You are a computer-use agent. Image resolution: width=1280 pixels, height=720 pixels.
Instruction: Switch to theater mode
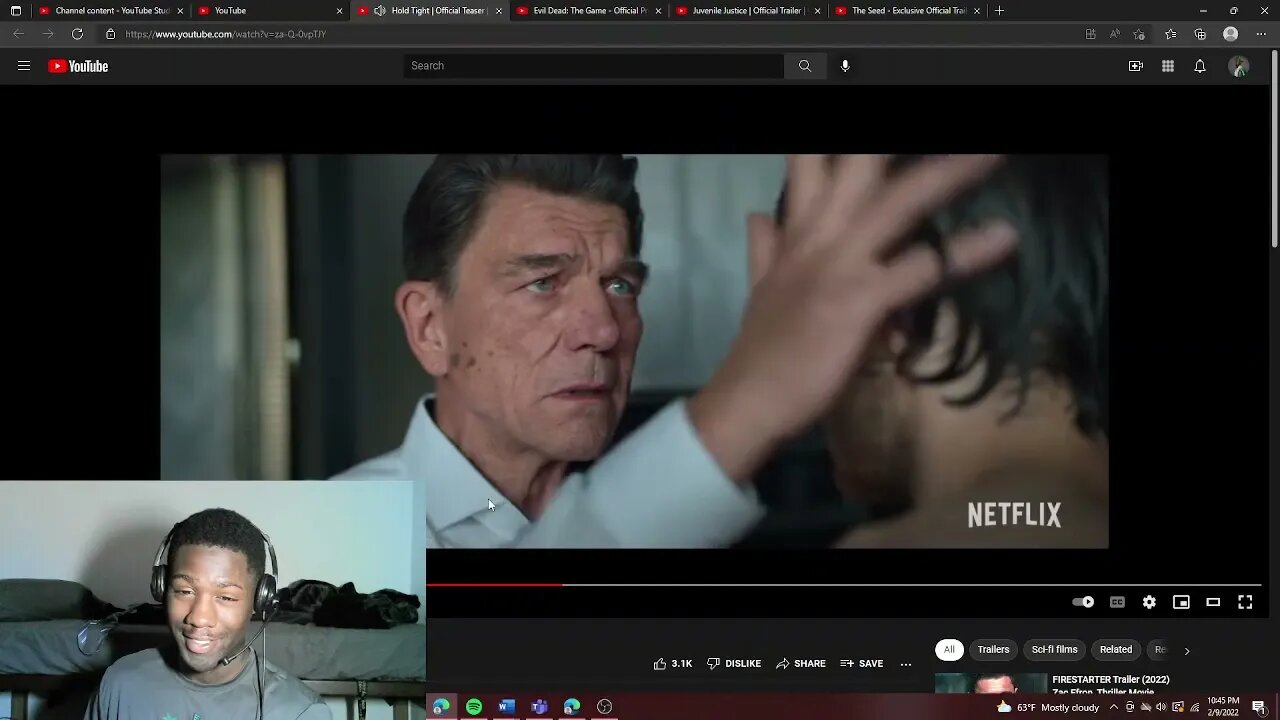click(x=1213, y=602)
